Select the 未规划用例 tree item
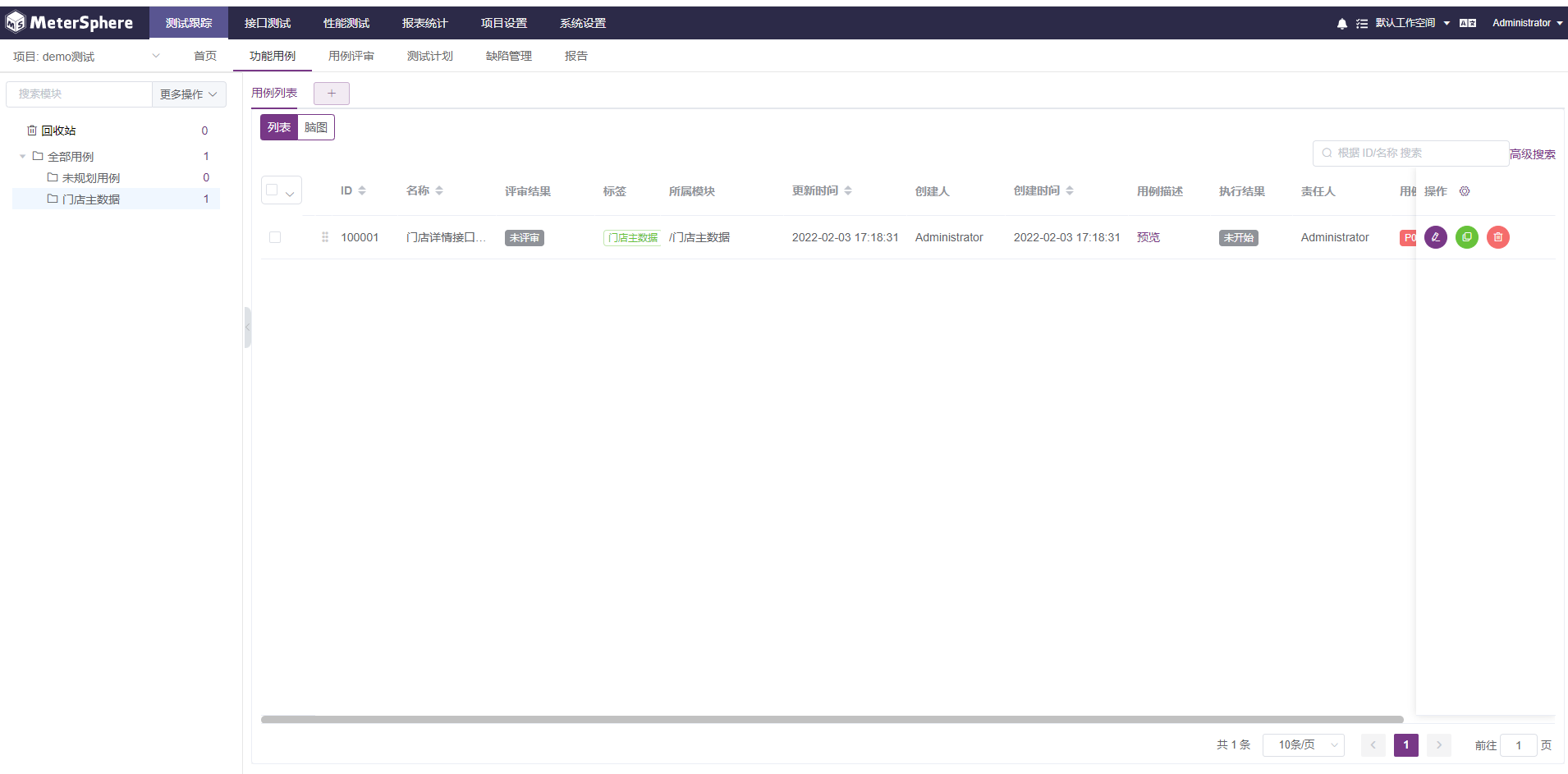Viewport: 1568px width, 774px height. (117, 177)
